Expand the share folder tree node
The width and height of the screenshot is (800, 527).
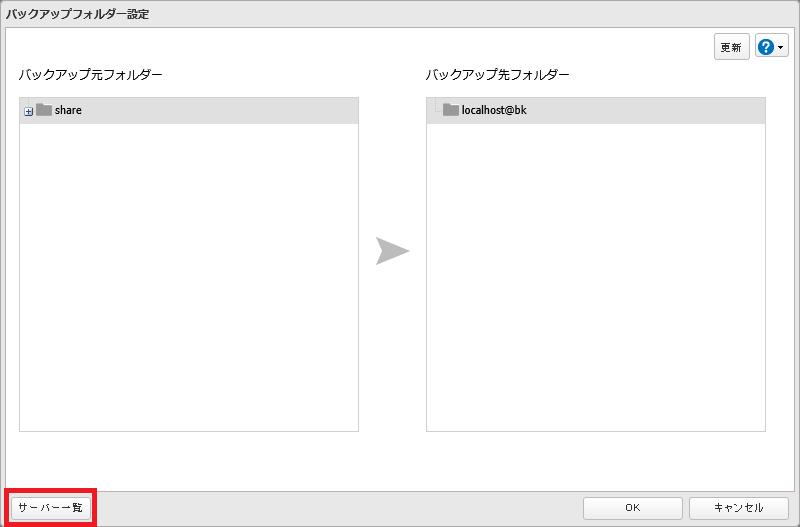pos(29,111)
